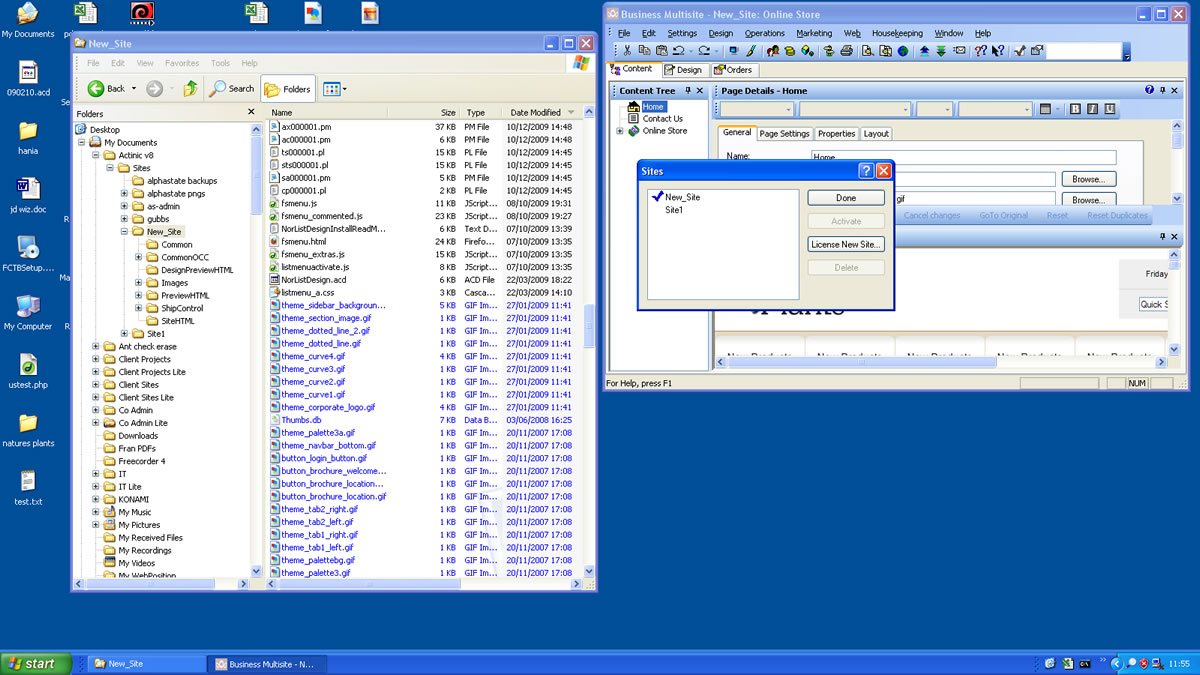Click the Up folder icon in Explorer

190,89
